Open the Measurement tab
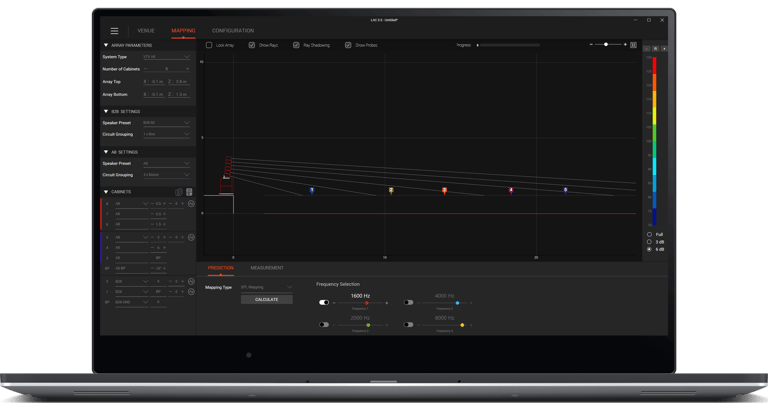This screenshot has width=768, height=403. [267, 268]
